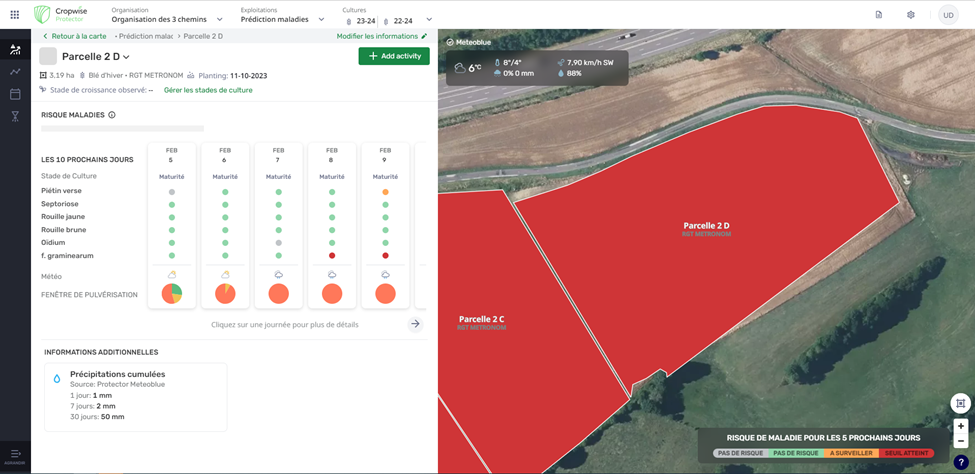Open the Prédiction maladies exploitations dropdown

[321, 19]
